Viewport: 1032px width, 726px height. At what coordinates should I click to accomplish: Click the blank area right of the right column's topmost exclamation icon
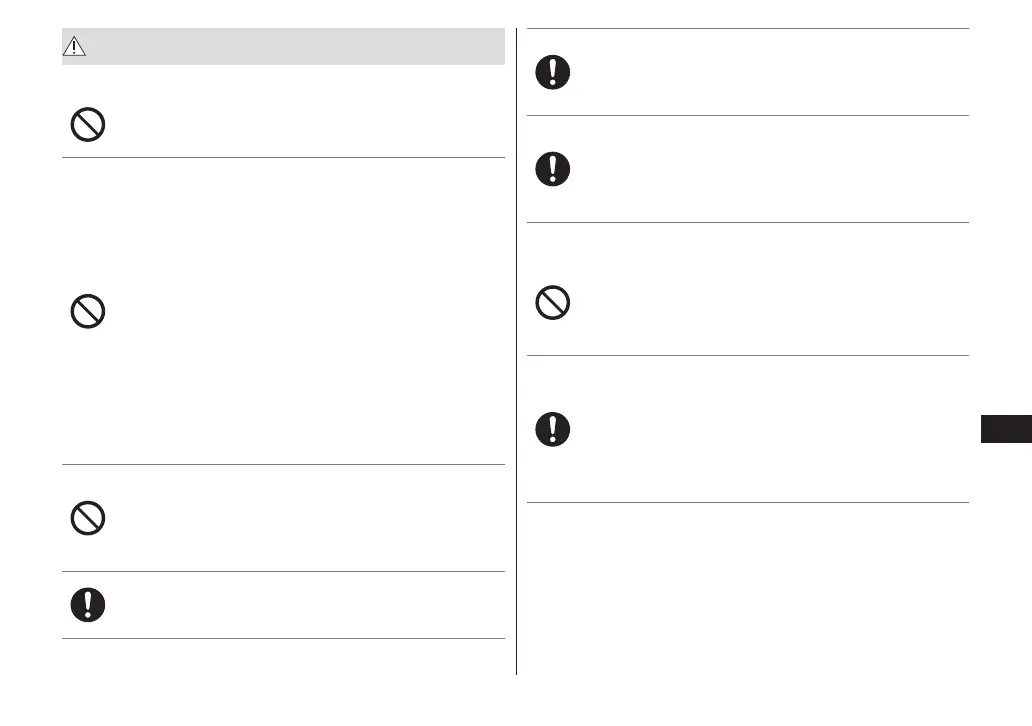[760, 73]
